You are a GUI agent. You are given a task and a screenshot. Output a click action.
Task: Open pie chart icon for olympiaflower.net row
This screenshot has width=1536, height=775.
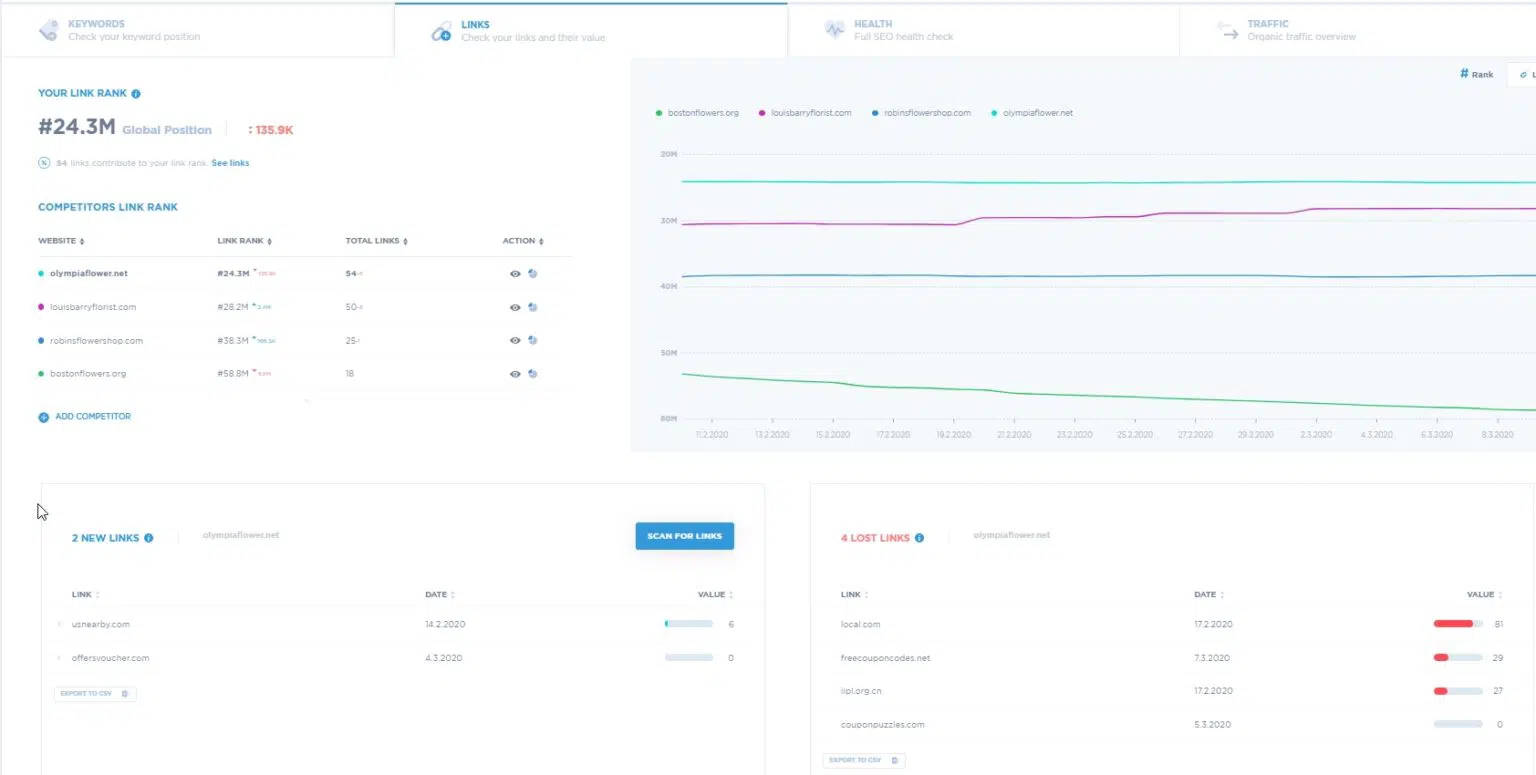pyautogui.click(x=533, y=273)
